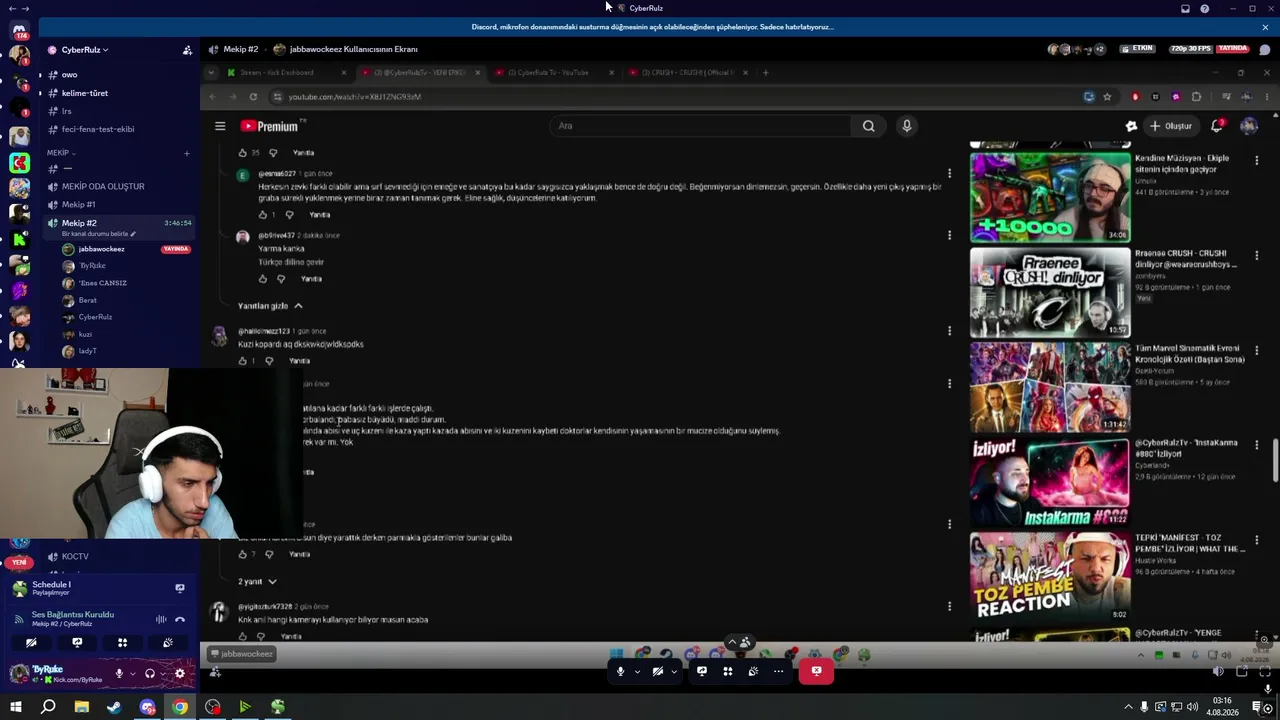Click the Oluştur create button
Viewport: 1280px width, 720px height.
[x=1171, y=126]
